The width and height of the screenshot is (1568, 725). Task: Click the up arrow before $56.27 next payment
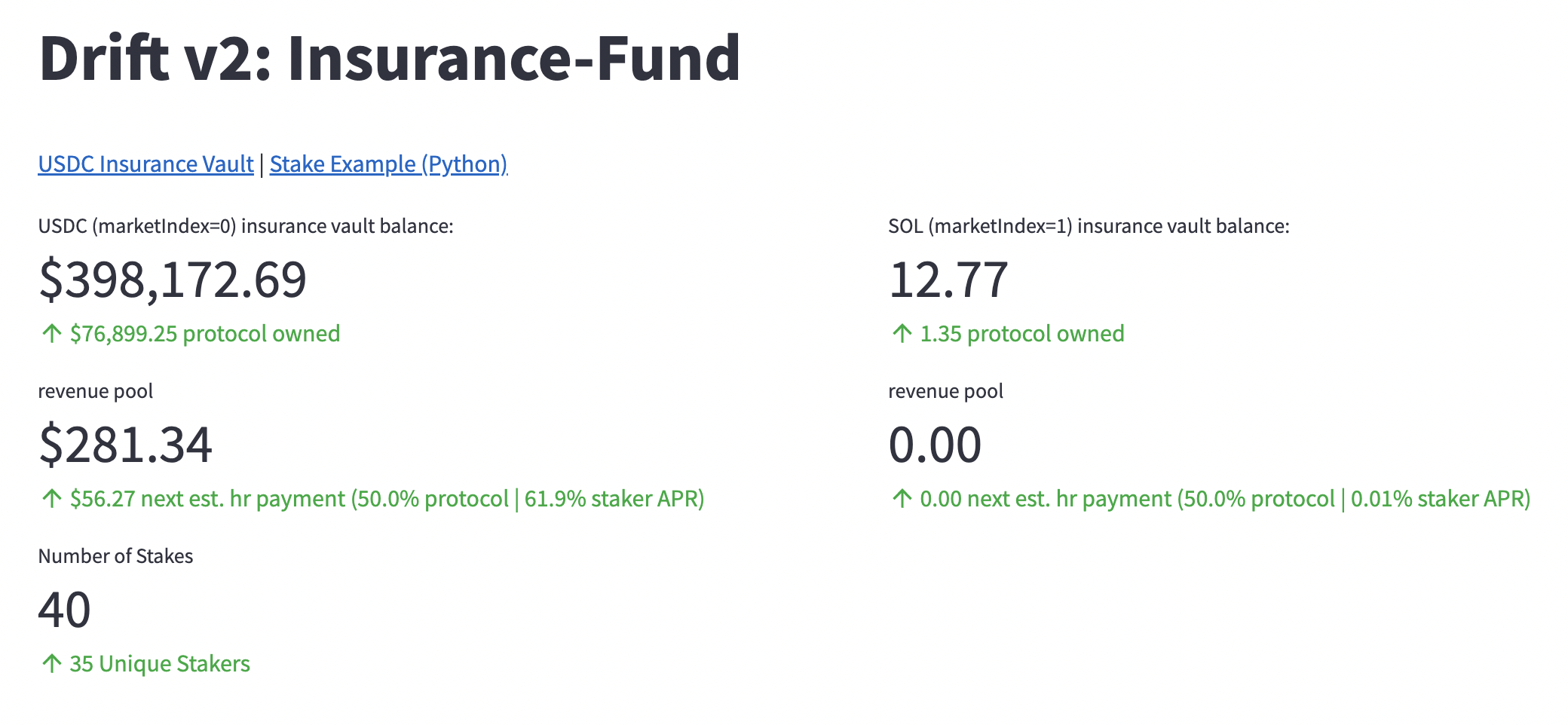51,499
